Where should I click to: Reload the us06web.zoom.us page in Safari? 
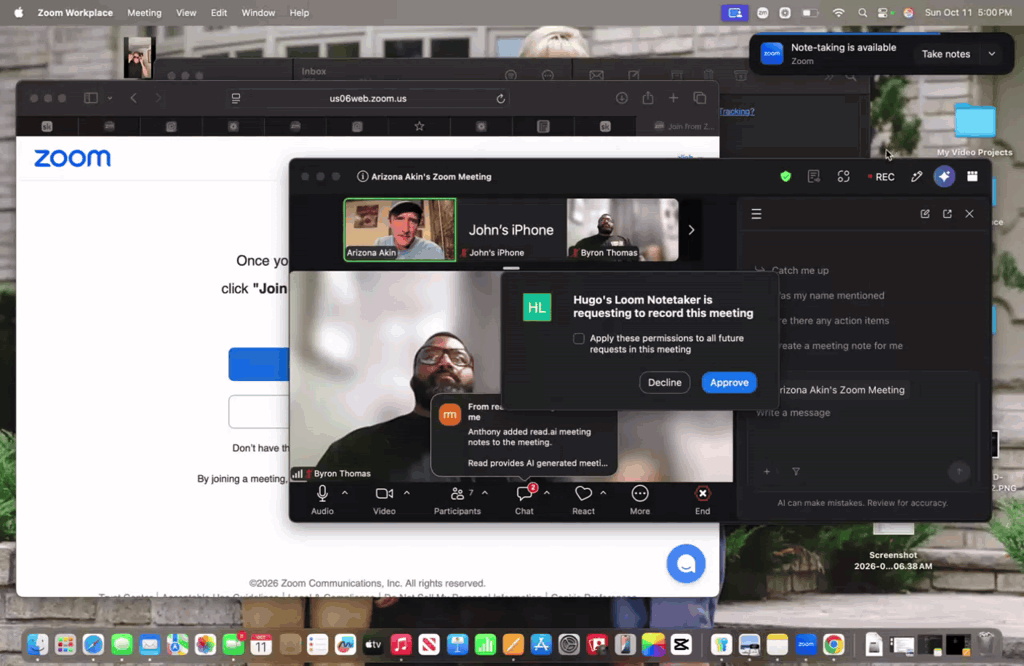coord(501,99)
